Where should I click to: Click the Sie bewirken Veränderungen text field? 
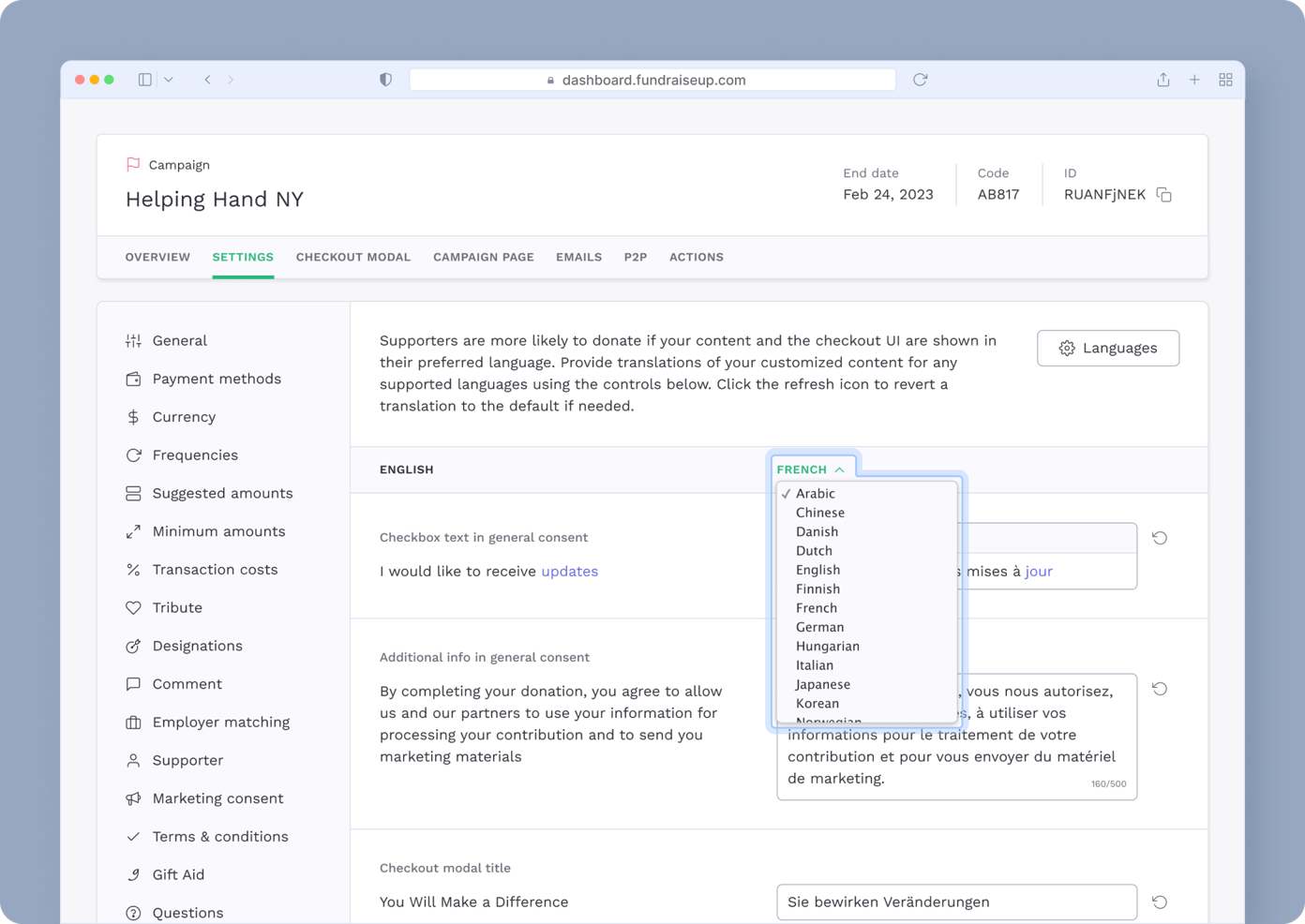point(956,902)
